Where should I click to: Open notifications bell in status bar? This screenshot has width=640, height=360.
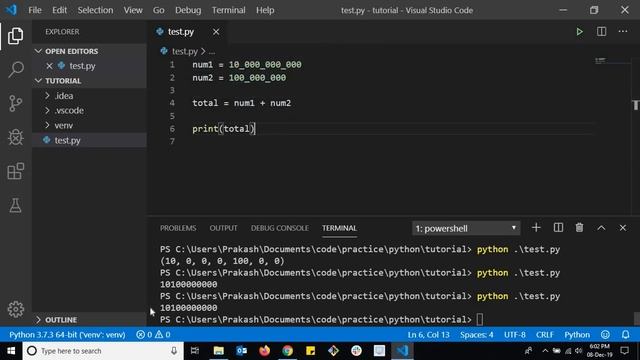(625, 335)
